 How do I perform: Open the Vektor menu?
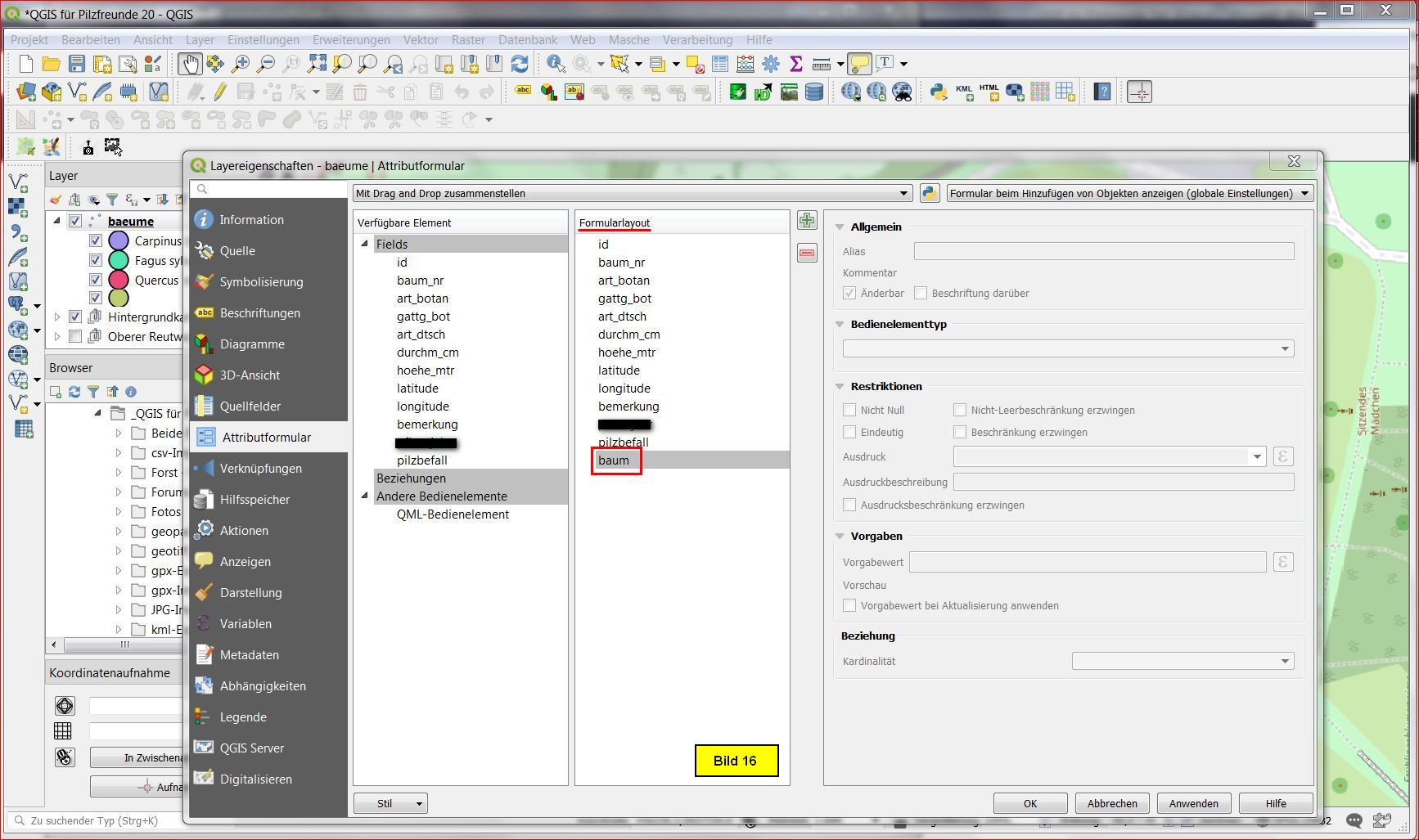click(421, 40)
